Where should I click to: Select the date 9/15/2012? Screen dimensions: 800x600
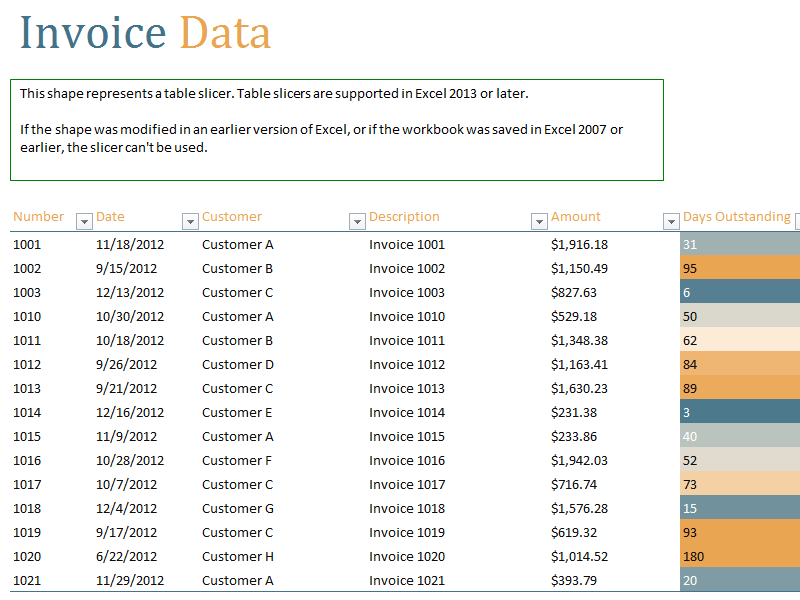click(x=127, y=269)
